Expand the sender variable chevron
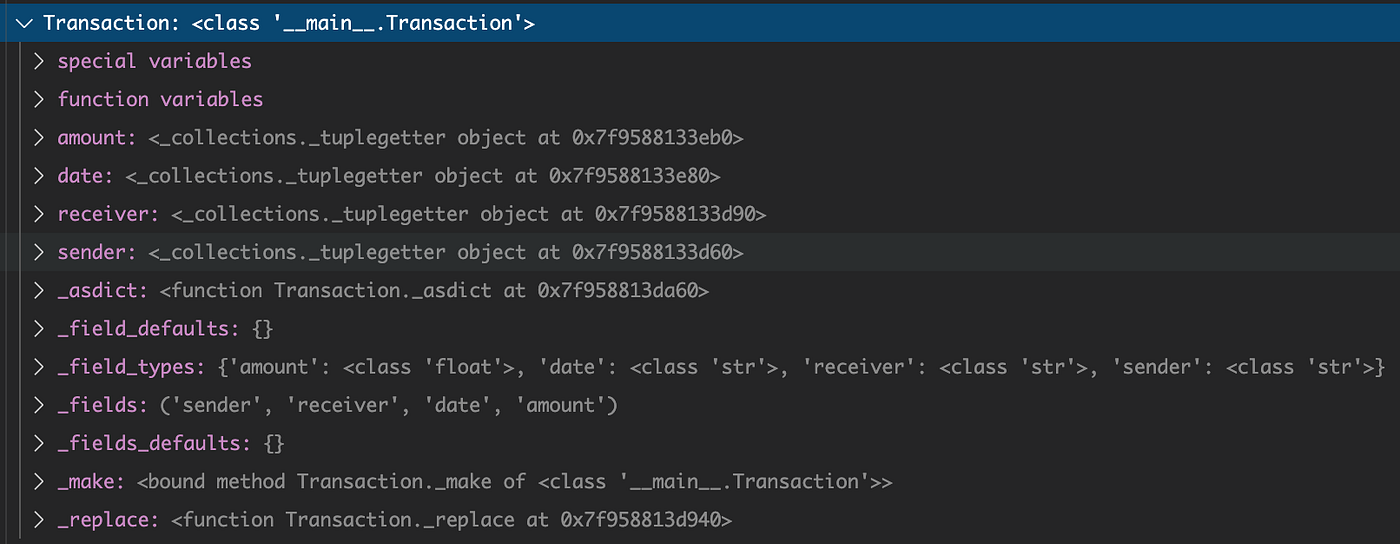 (39, 252)
